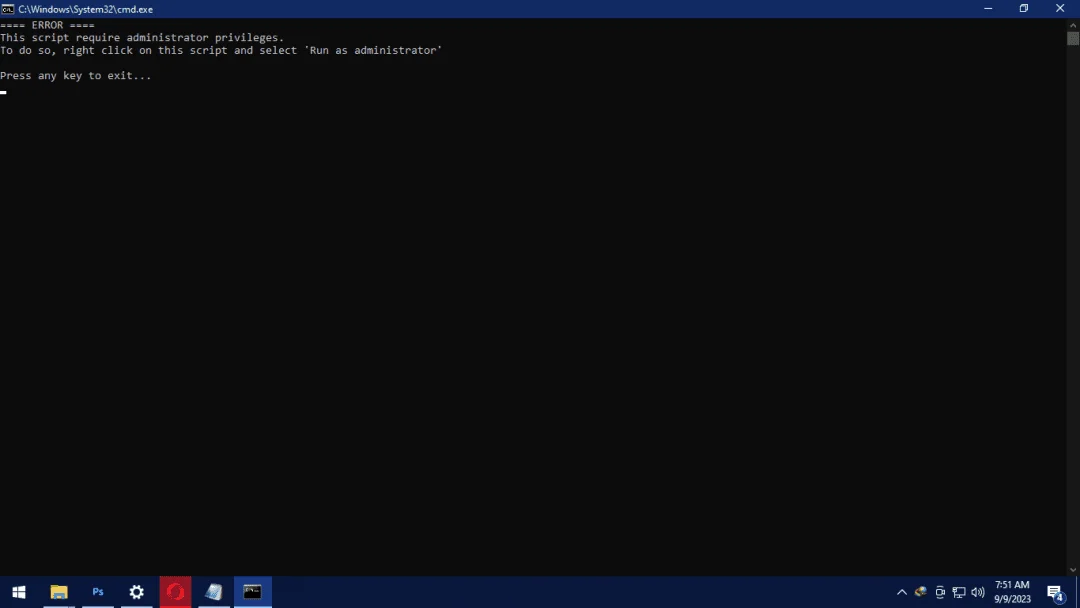Open Settings gear icon in taskbar
Screen dimensions: 1080x608
coord(136,592)
